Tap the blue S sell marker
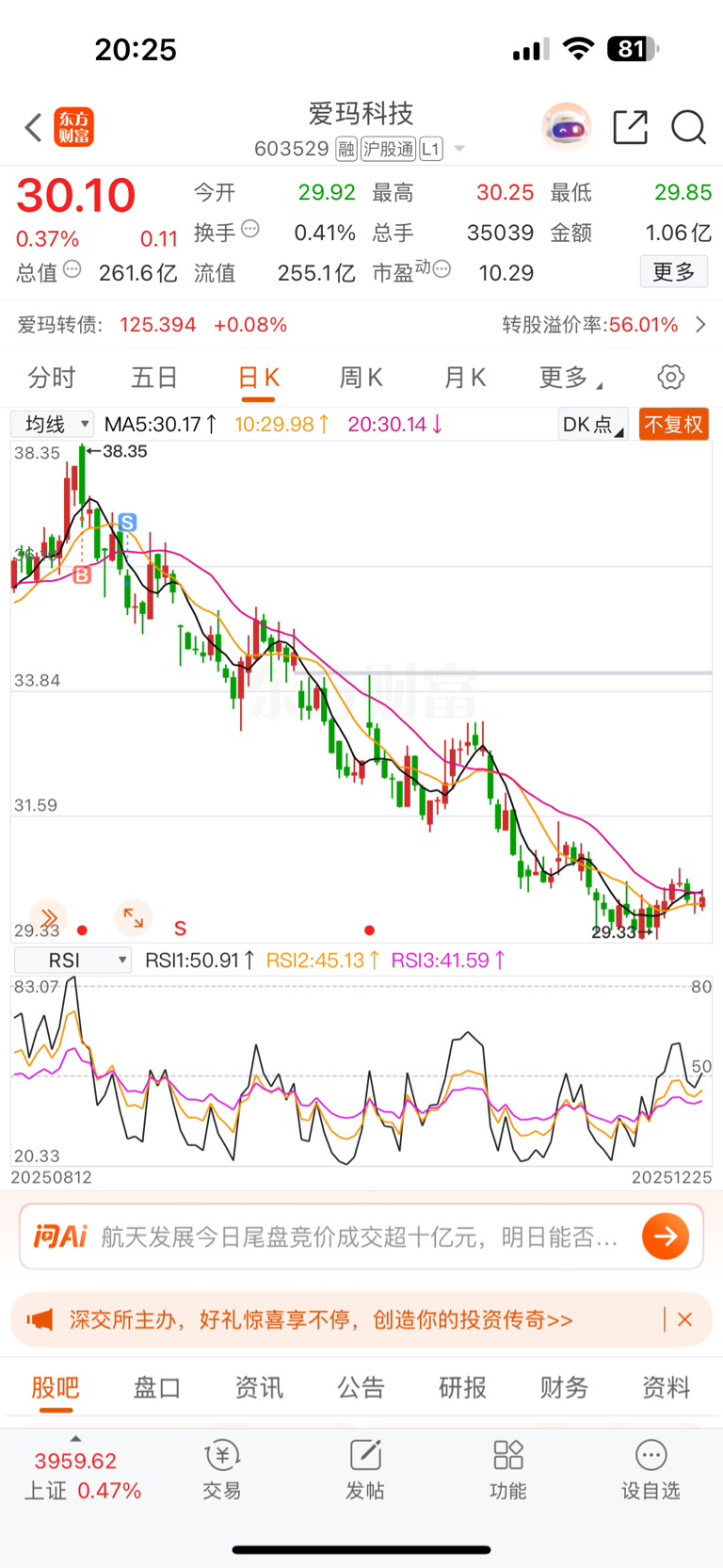The image size is (723, 1568). click(128, 522)
